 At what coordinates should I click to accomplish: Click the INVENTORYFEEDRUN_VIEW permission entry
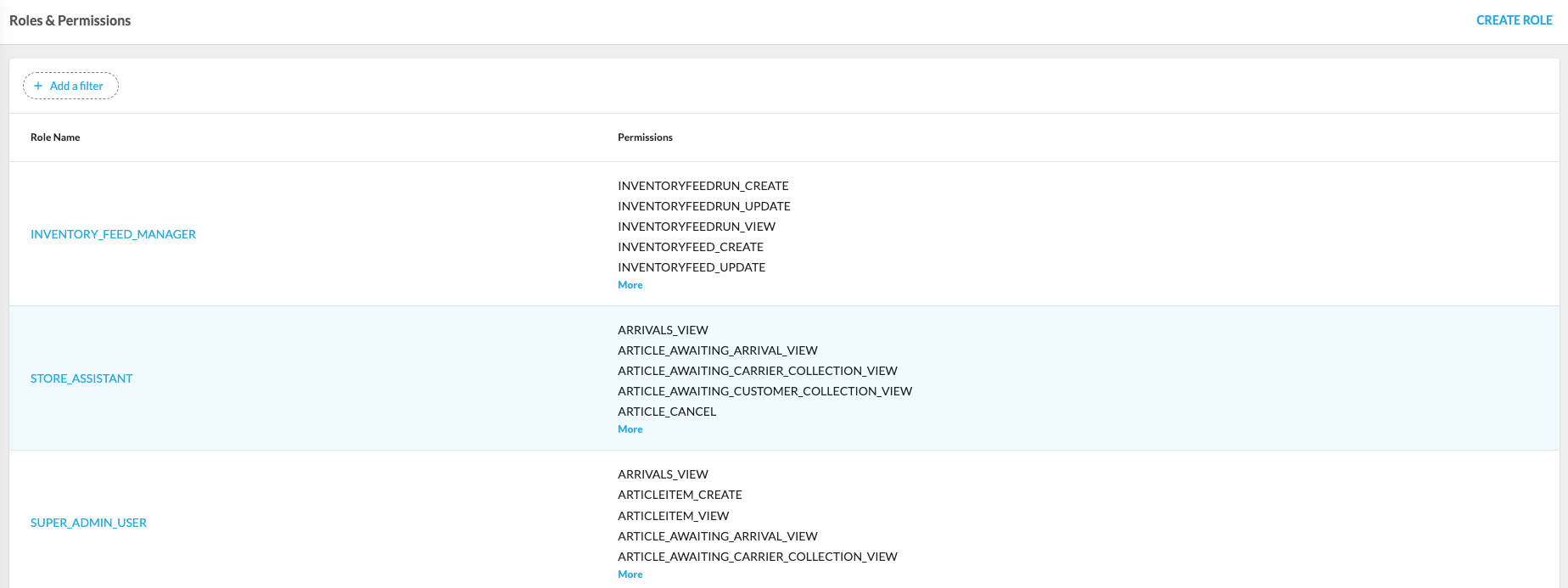(696, 227)
